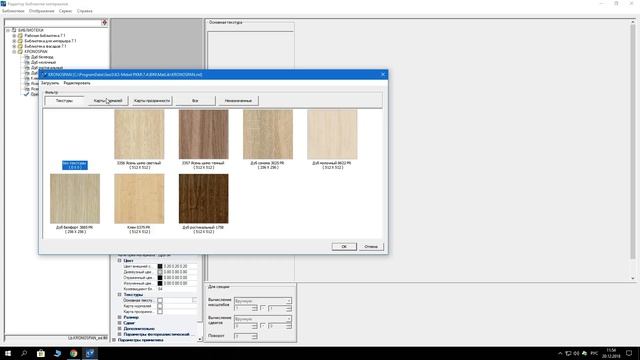
Task: Open the Вычисление масштабов dropdown
Action: pos(263,301)
